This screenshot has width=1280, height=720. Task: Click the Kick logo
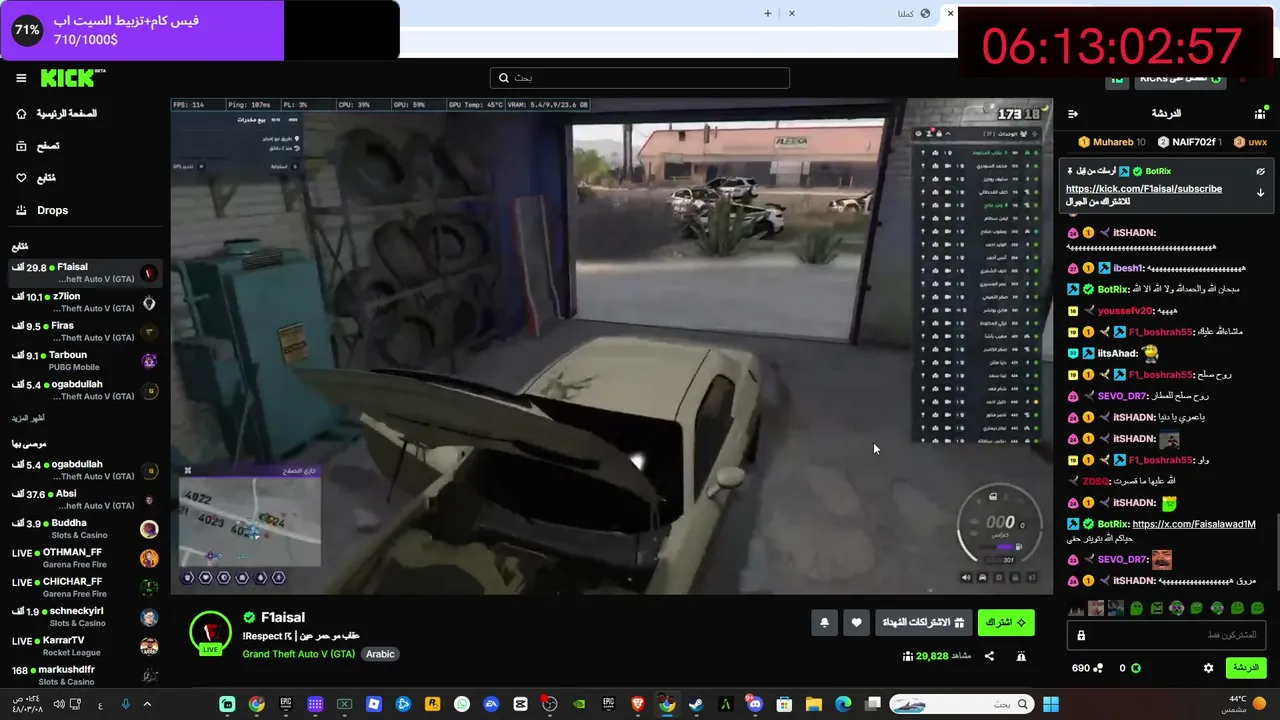point(73,78)
